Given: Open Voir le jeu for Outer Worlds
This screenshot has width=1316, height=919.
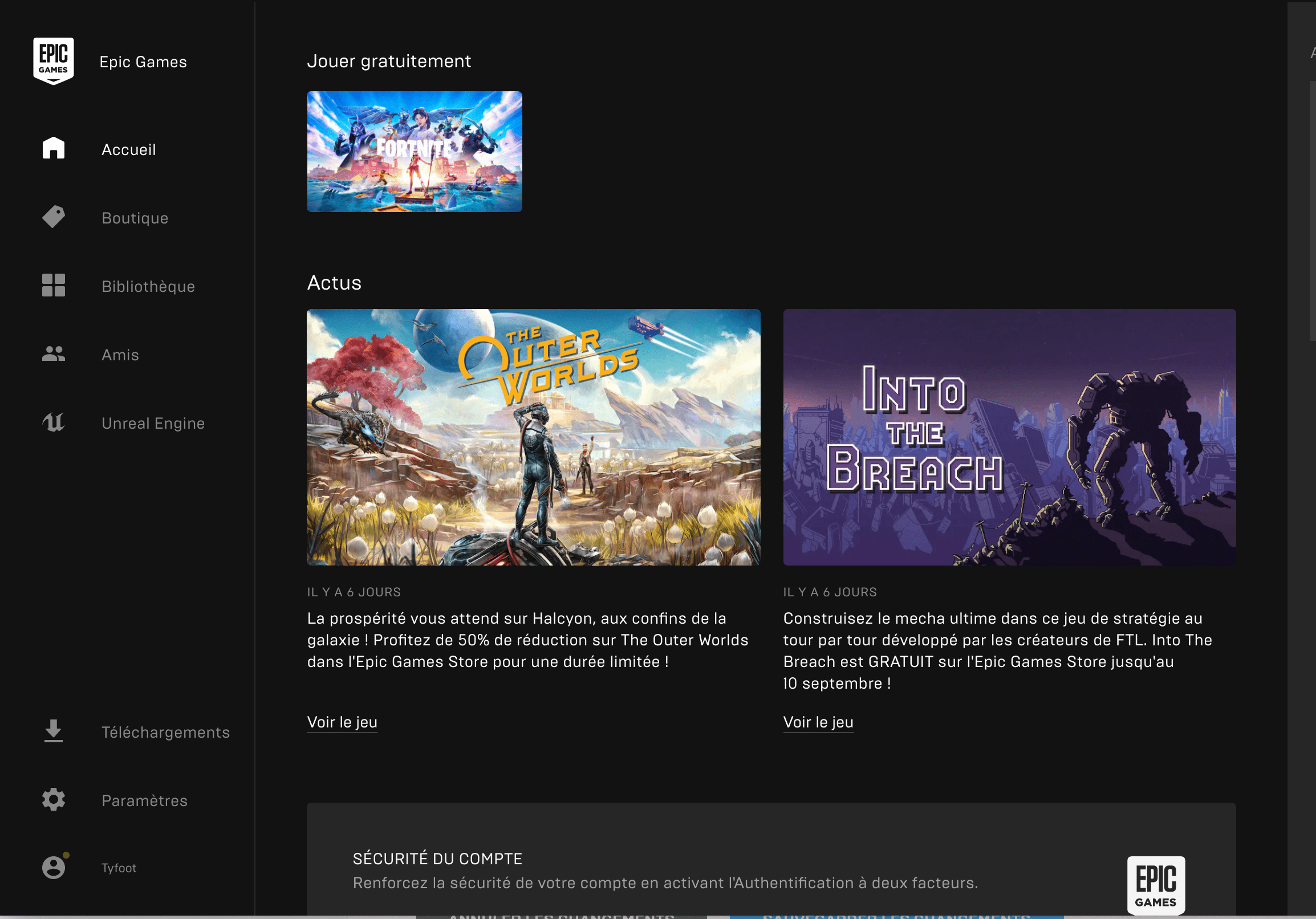Looking at the screenshot, I should [342, 722].
